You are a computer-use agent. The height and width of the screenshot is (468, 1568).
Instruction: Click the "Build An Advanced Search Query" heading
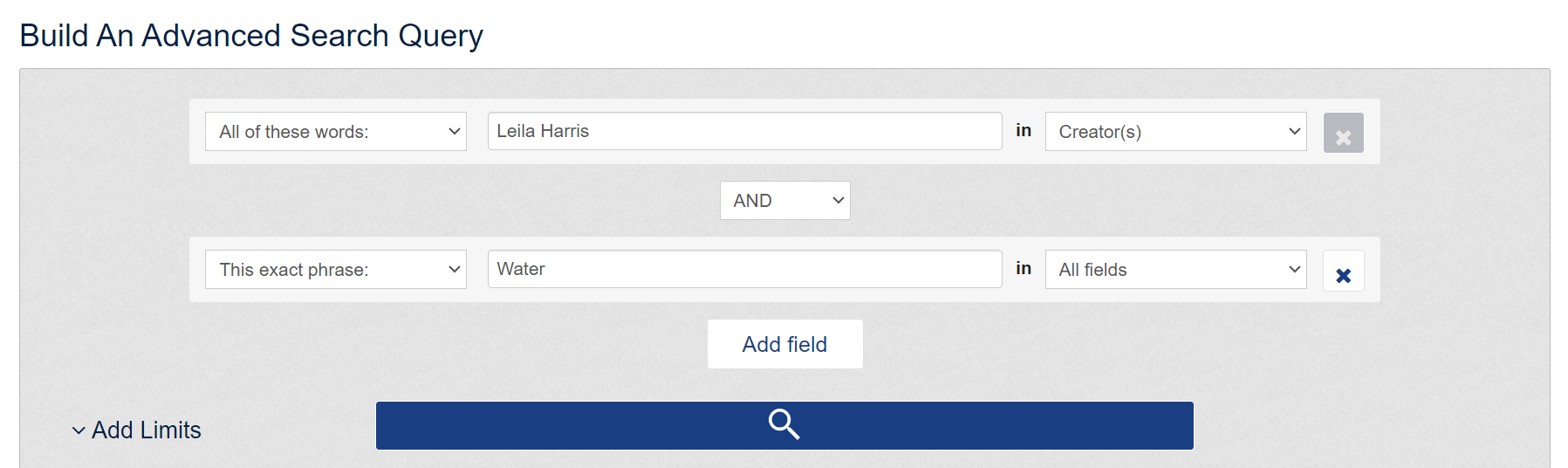coord(251,36)
